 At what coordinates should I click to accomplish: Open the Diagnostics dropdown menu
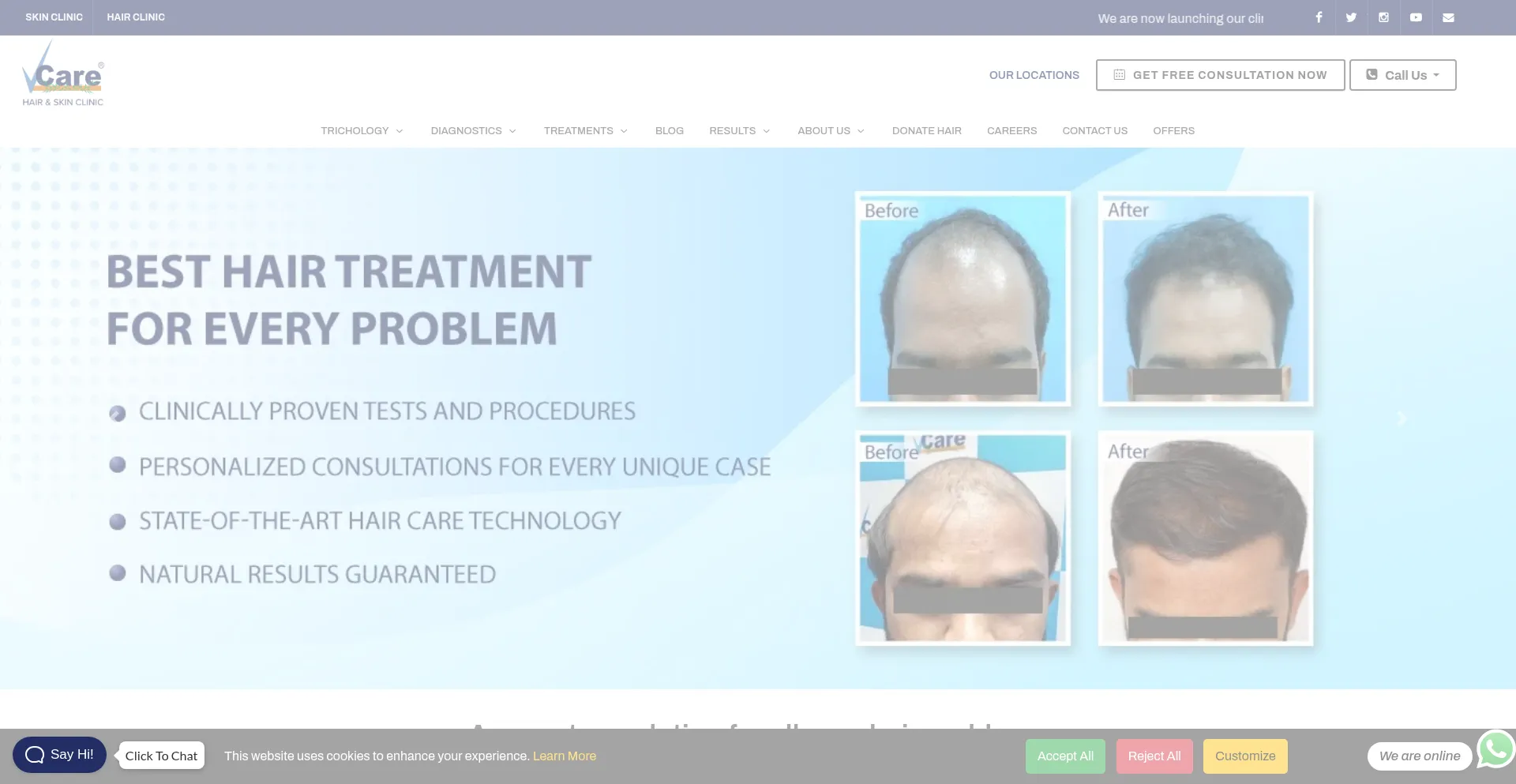[x=473, y=131]
